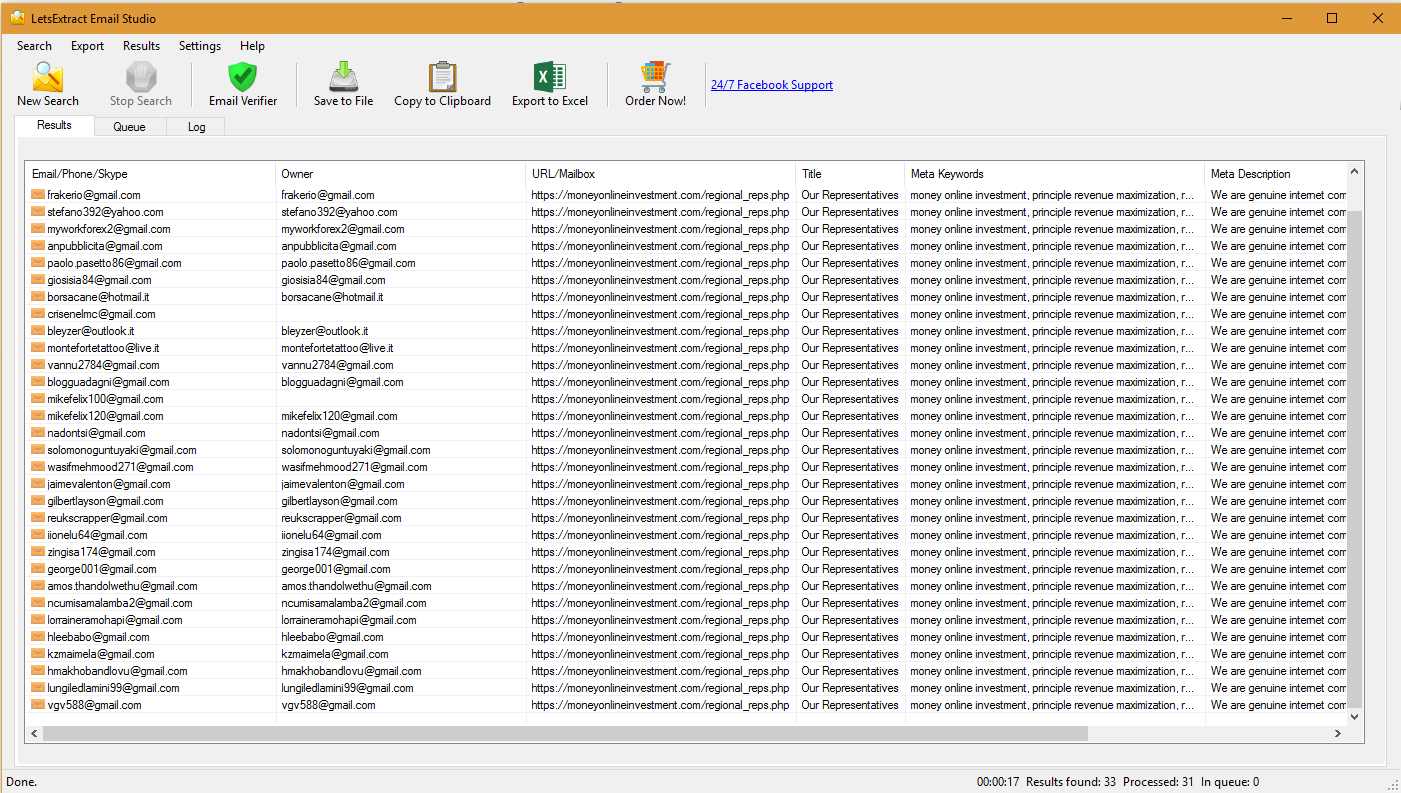The height and width of the screenshot is (793, 1401).
Task: Open the Search menu
Action: 34,46
